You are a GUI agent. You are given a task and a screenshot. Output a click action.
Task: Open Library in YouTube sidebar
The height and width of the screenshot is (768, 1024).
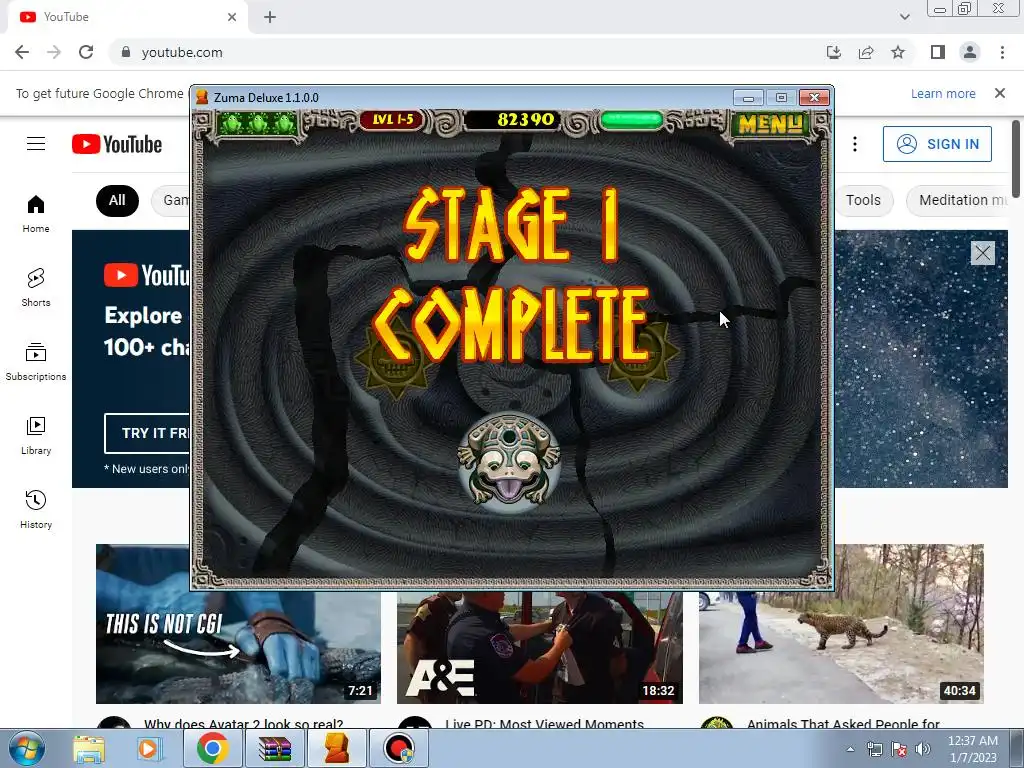click(x=36, y=436)
